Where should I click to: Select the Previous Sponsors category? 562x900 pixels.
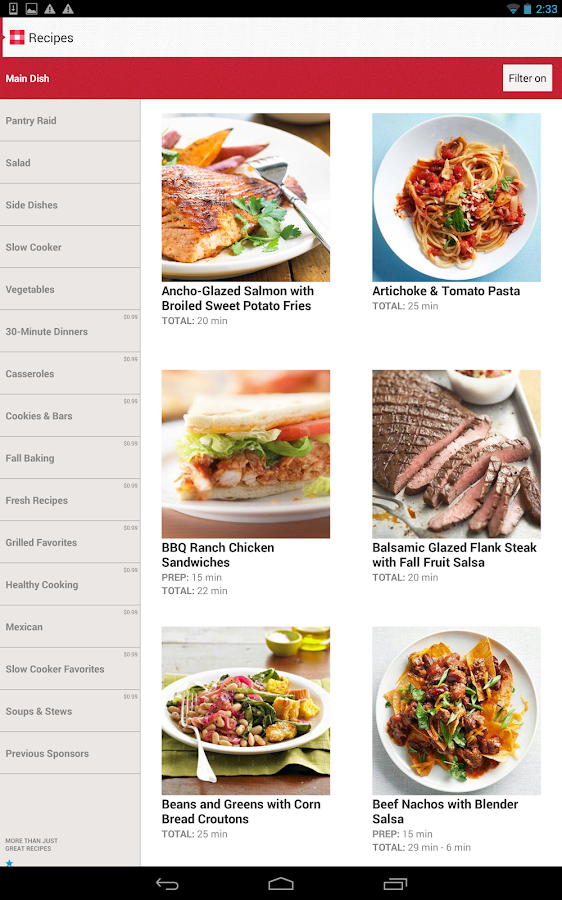coord(70,753)
